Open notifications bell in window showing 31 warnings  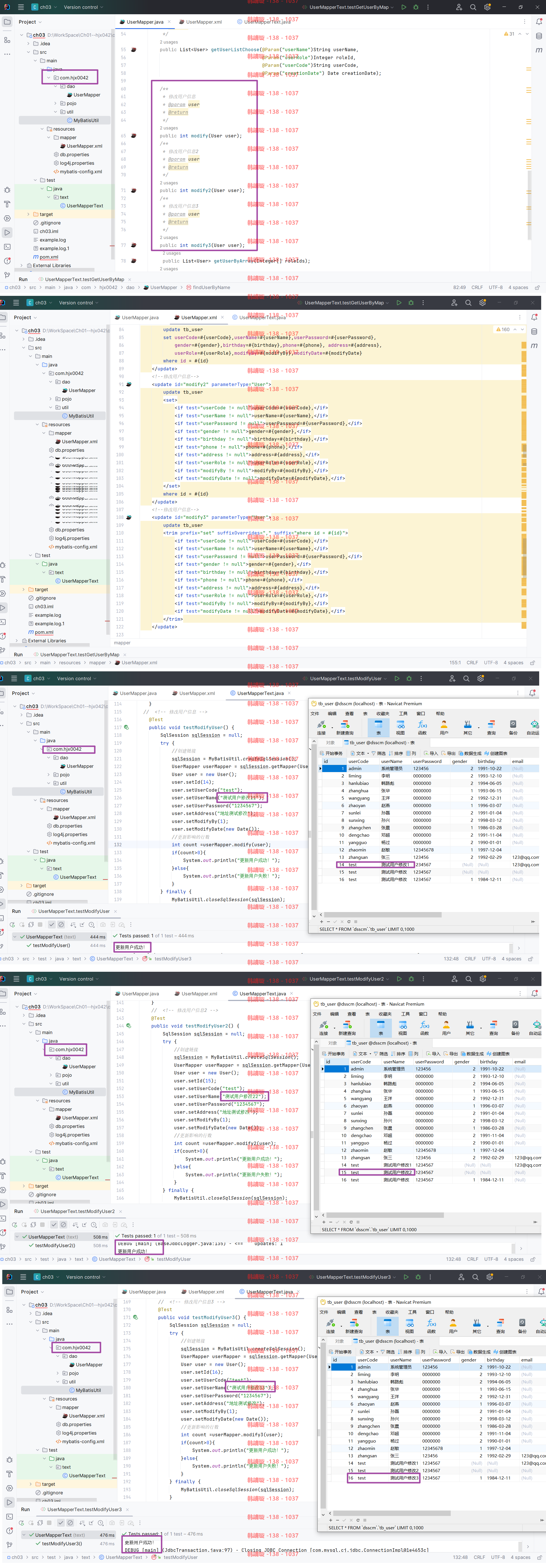[x=539, y=21]
